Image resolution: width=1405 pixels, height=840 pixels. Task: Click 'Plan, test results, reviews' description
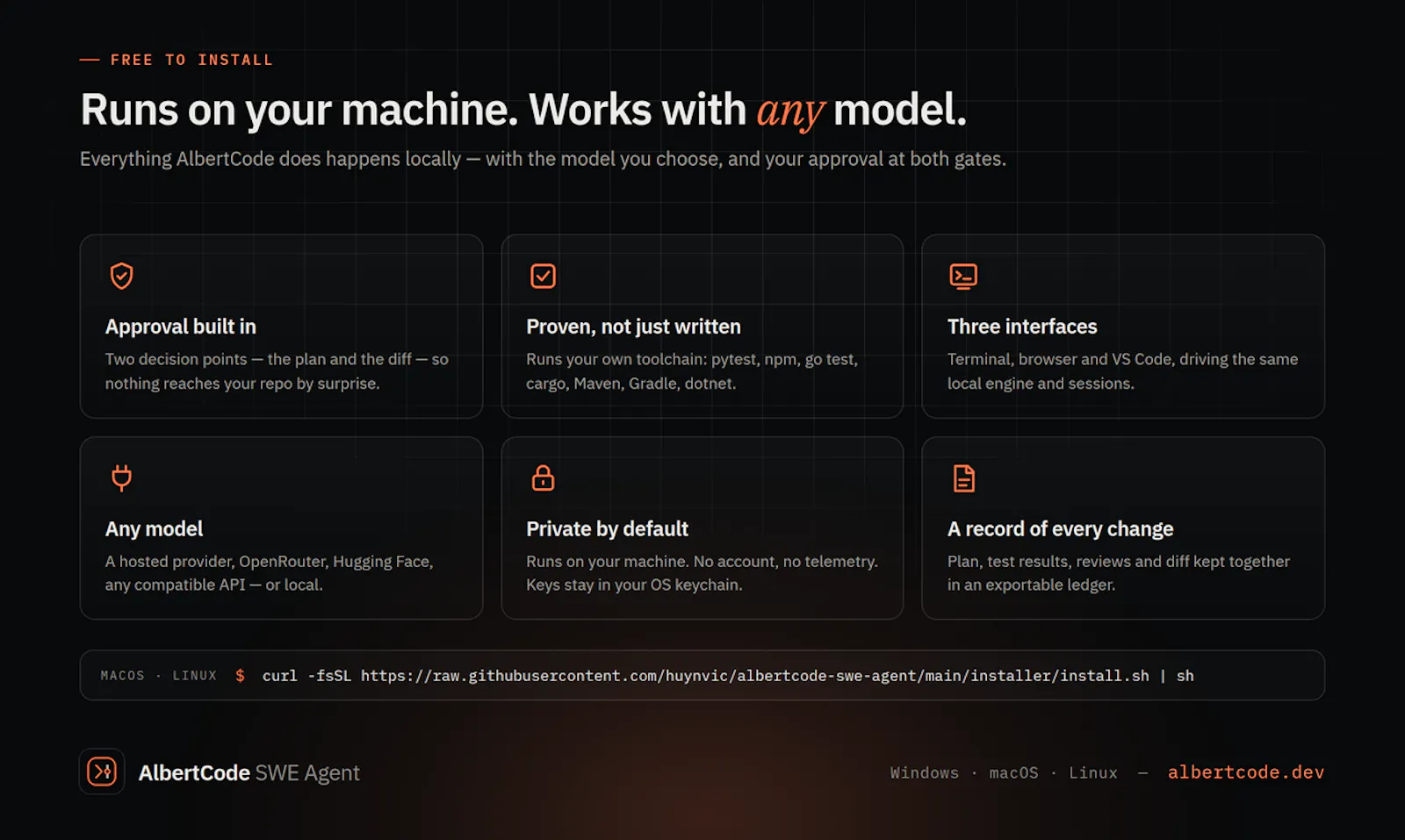click(x=1118, y=573)
